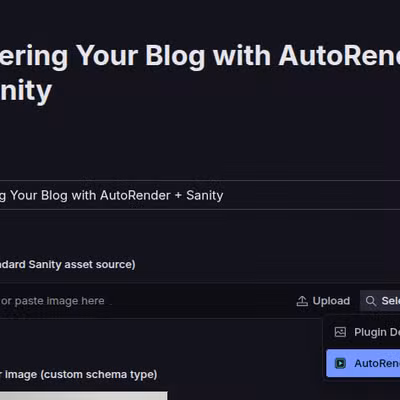Open the Select asset source dropdown

tap(380, 301)
